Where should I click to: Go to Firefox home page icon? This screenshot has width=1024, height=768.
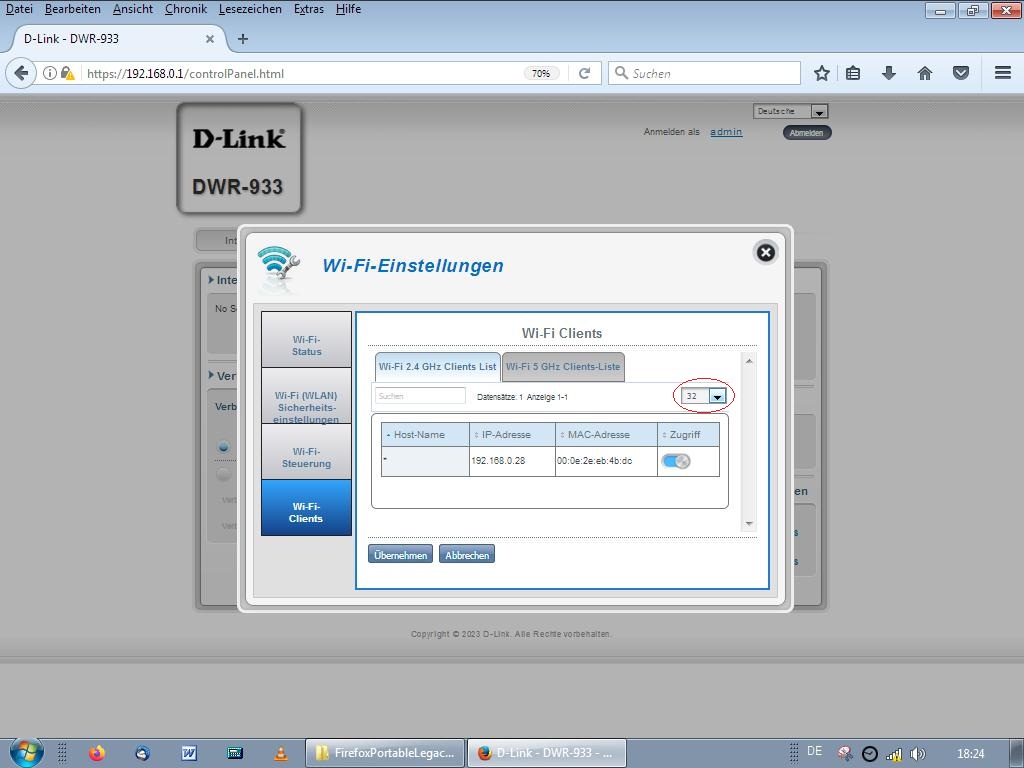[x=925, y=73]
